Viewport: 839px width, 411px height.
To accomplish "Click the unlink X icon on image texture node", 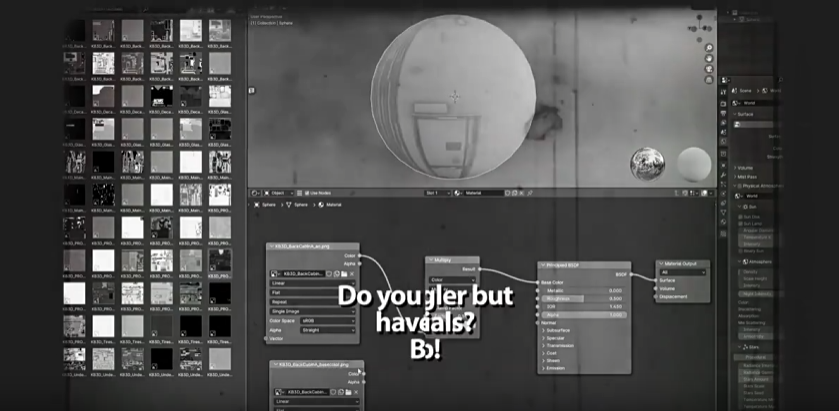I will click(353, 273).
